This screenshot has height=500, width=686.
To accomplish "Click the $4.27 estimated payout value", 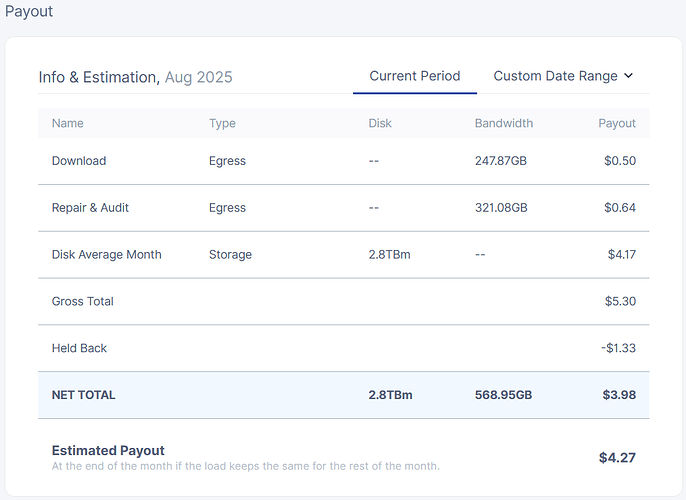I will click(617, 458).
